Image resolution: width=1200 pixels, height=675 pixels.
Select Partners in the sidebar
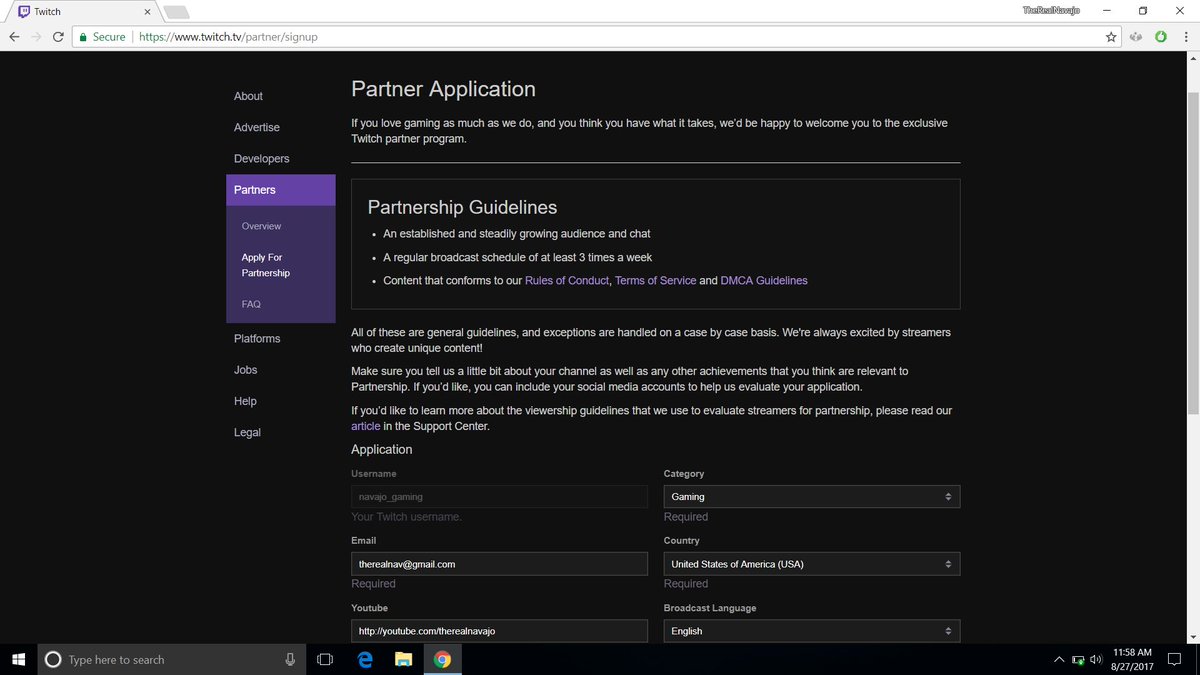point(280,190)
